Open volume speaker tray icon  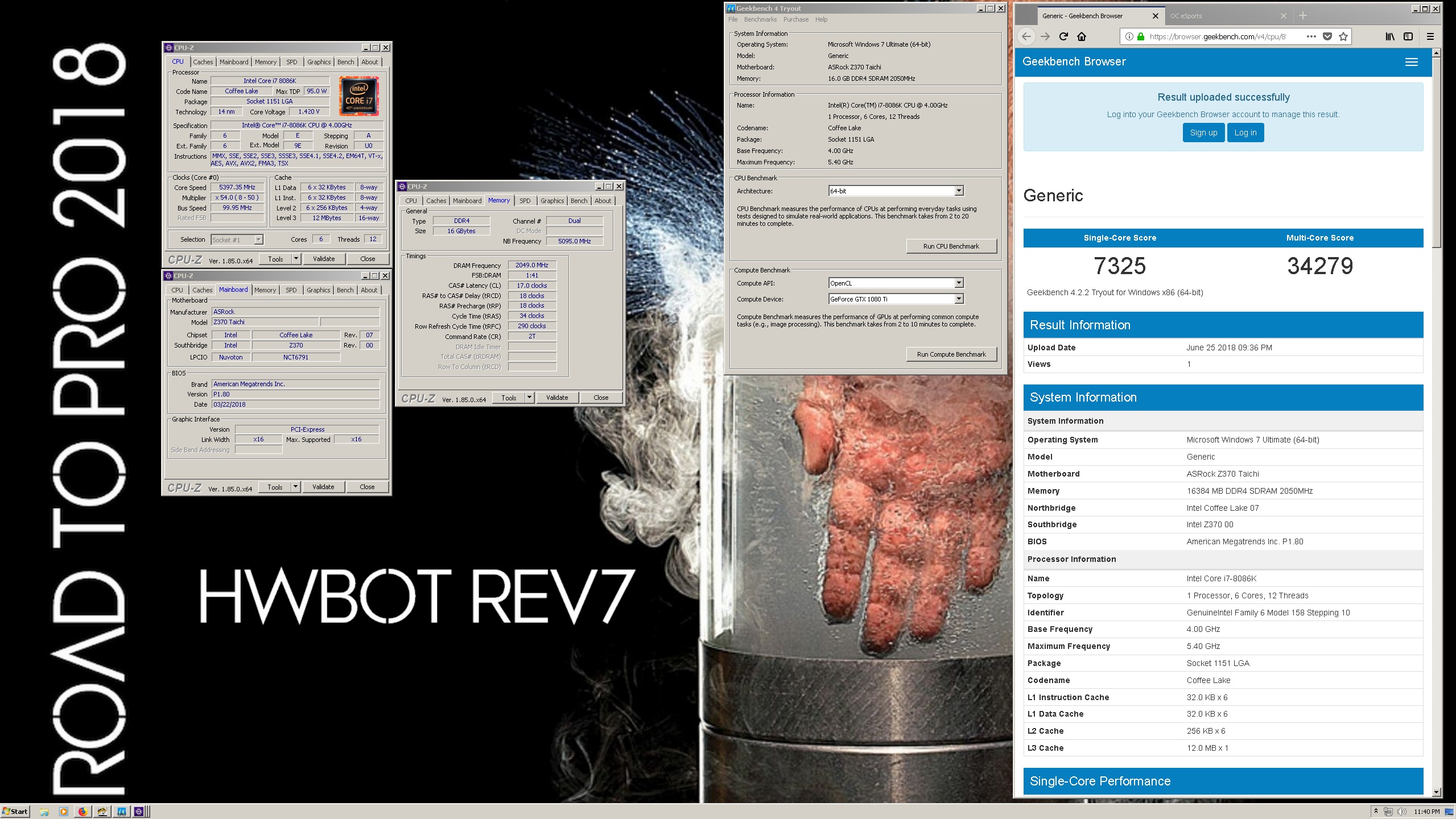coord(1401,812)
